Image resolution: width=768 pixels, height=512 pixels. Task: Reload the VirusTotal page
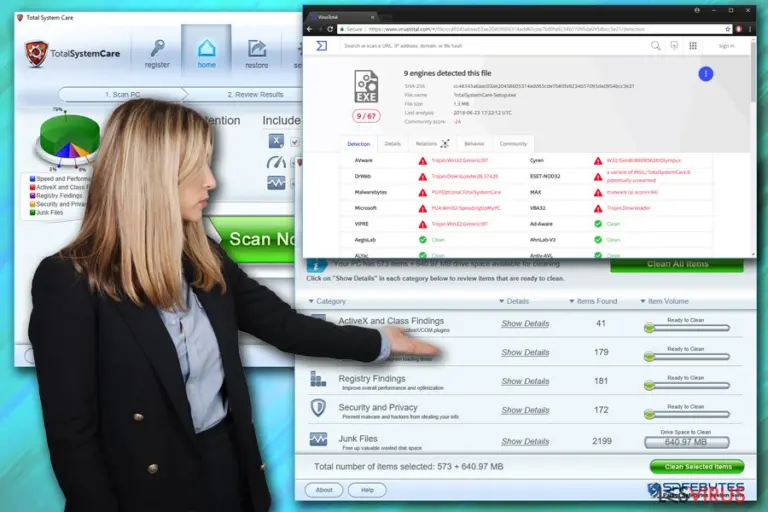coord(330,29)
